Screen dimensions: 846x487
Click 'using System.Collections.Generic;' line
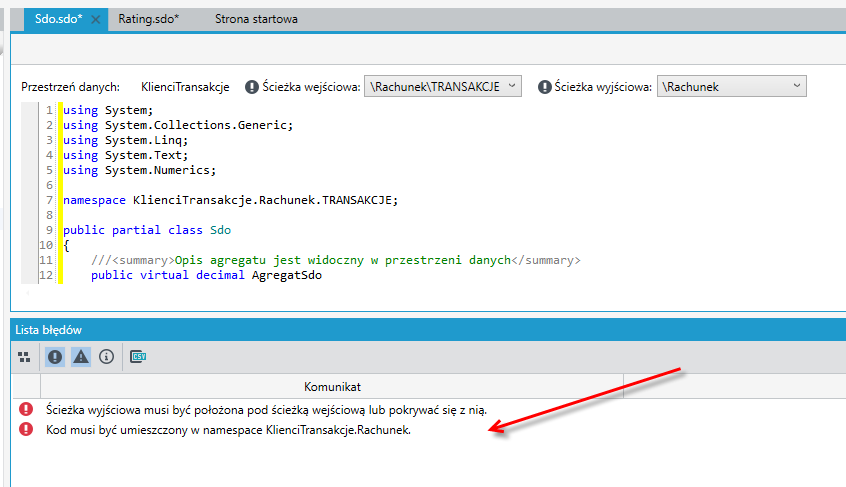point(178,125)
